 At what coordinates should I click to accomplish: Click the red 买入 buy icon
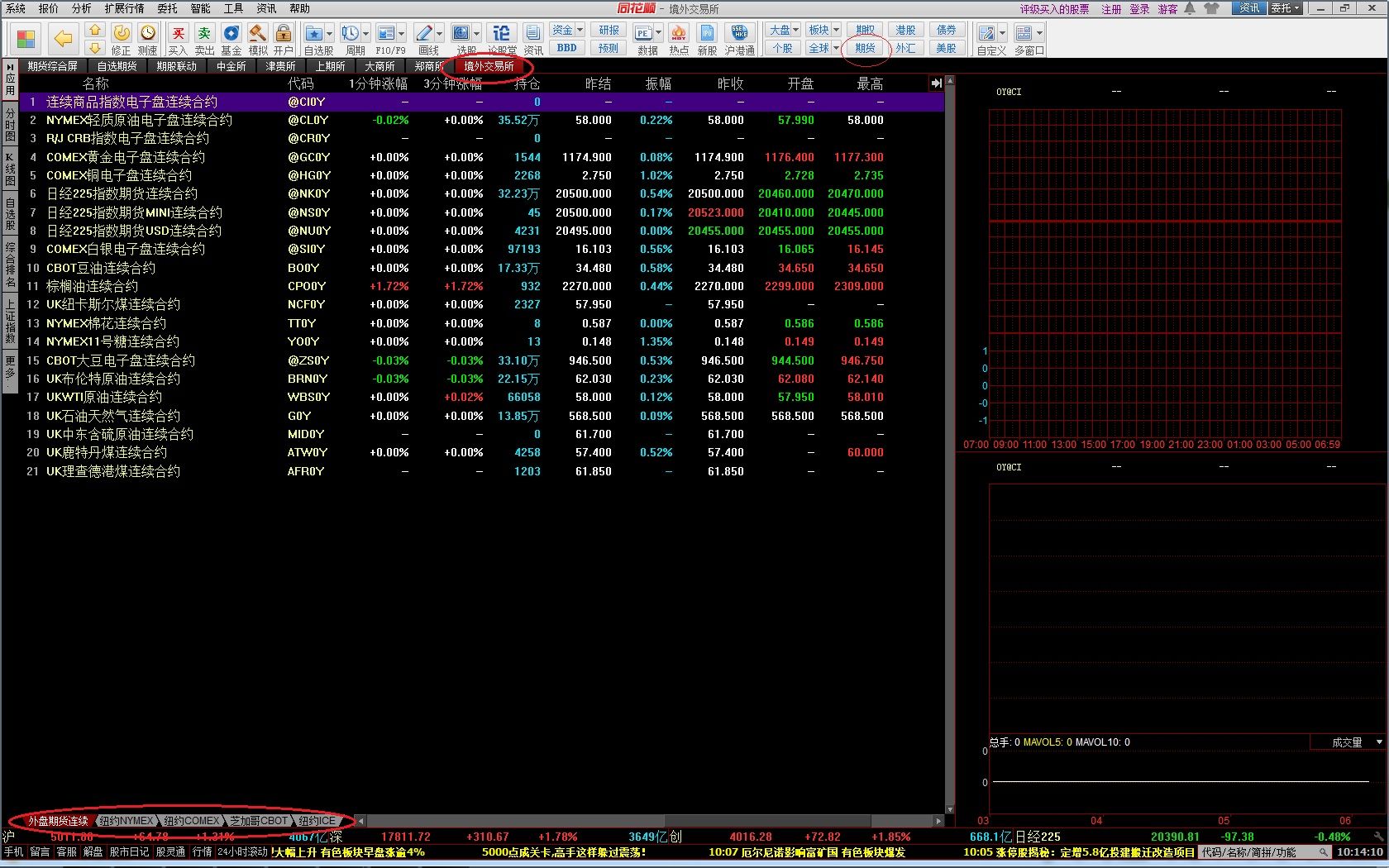(x=178, y=33)
